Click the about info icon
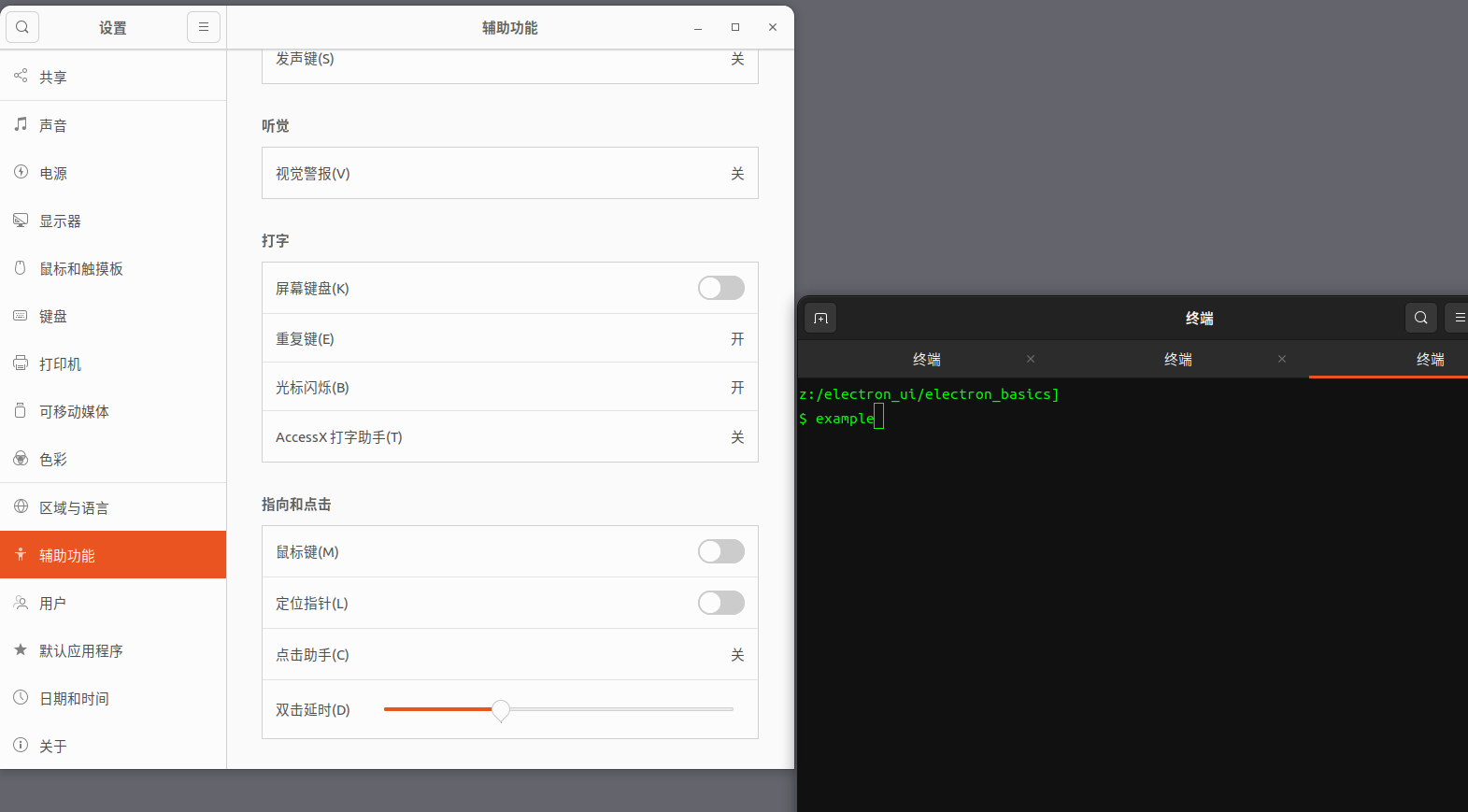Screen dimensions: 1468x812 coord(21,745)
